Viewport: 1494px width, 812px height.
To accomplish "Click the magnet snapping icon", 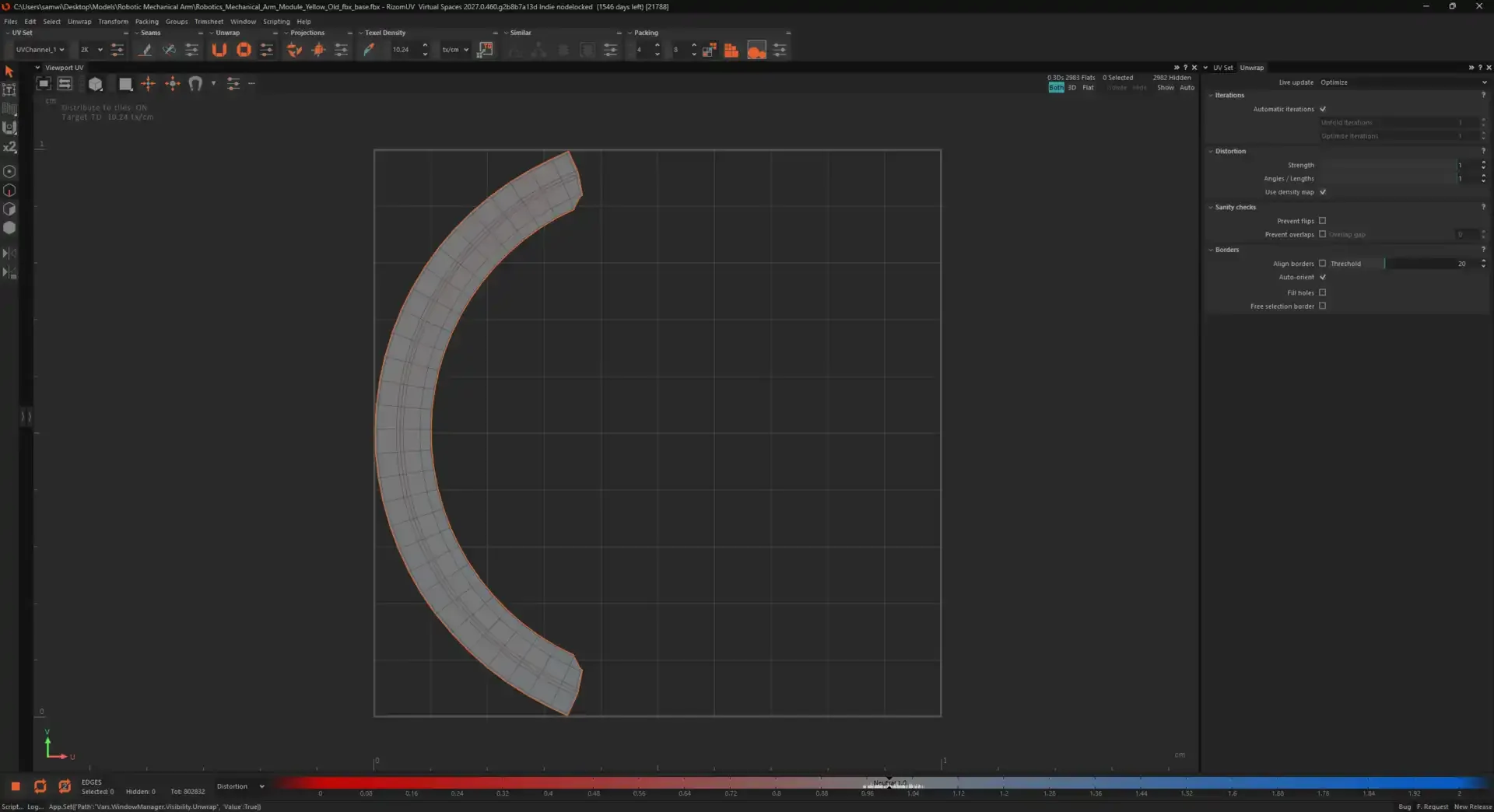I will click(x=195, y=83).
